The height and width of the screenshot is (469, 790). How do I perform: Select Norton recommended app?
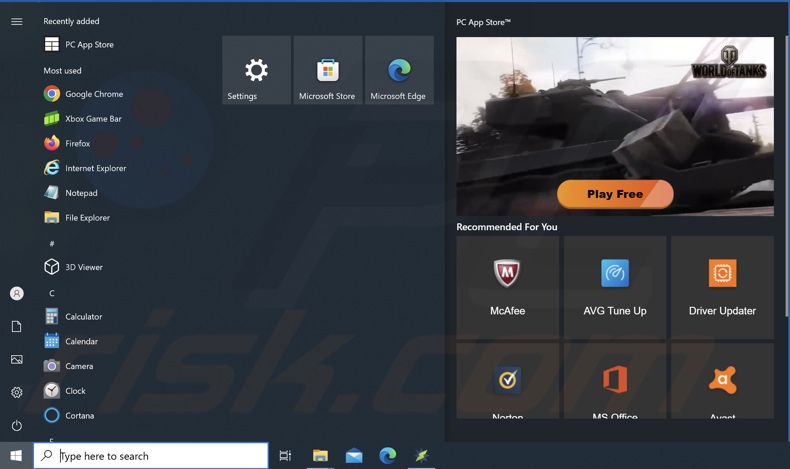click(507, 381)
